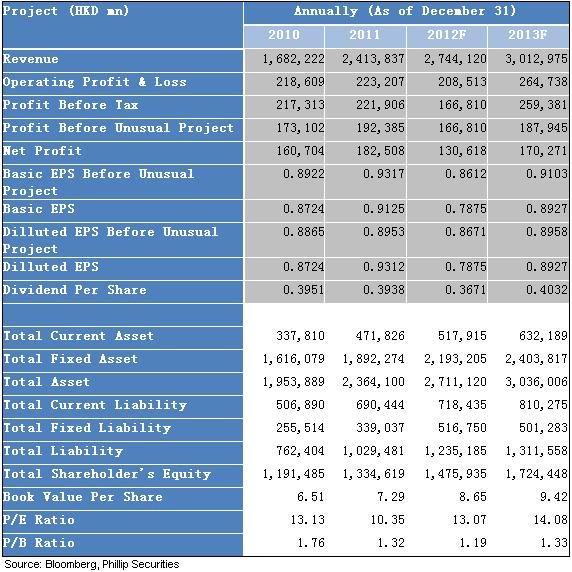
Task: Click the 2012F Dividend value 0.3671
Action: (465, 290)
